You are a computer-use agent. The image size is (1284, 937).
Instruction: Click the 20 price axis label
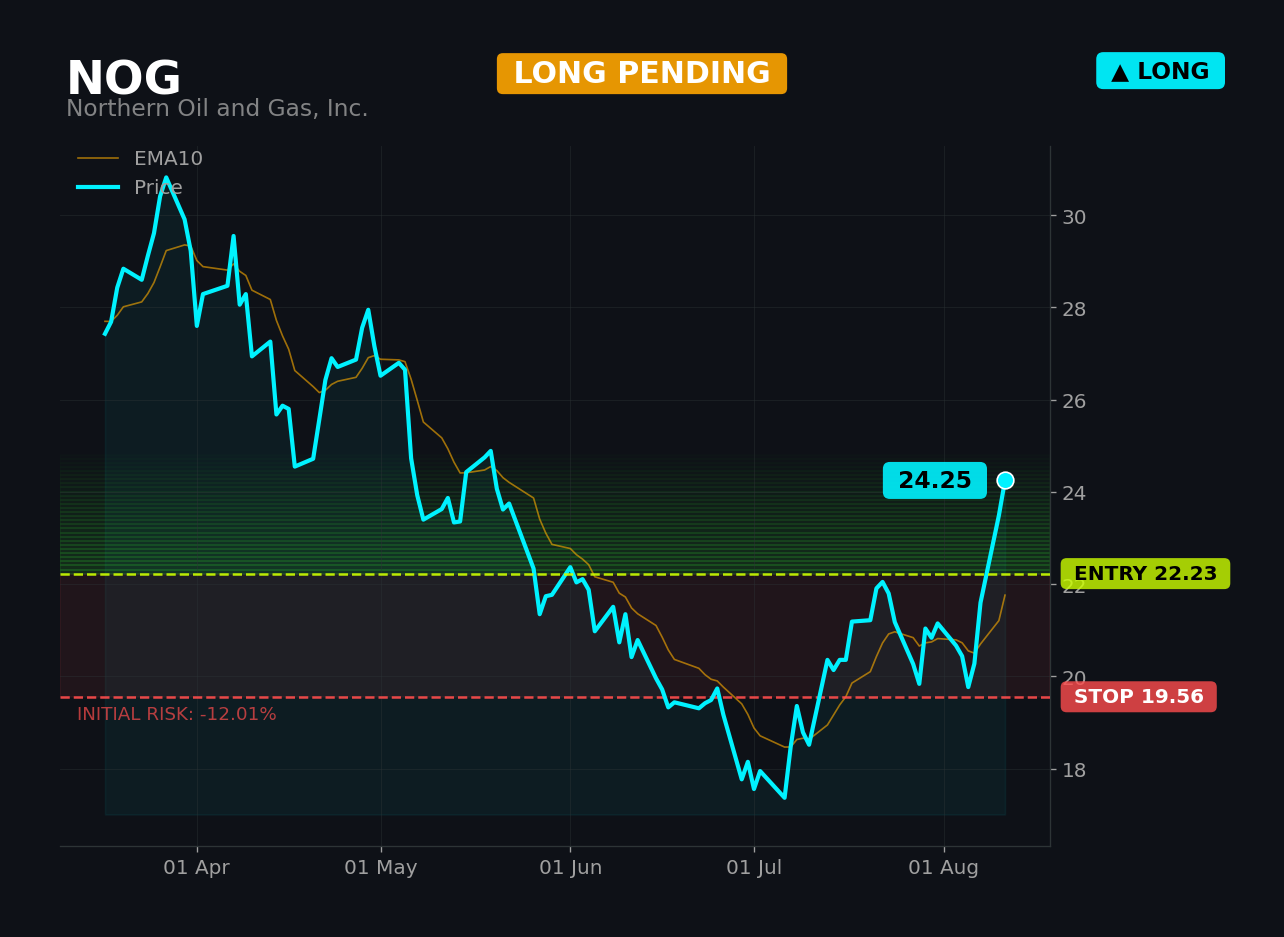tap(1074, 678)
